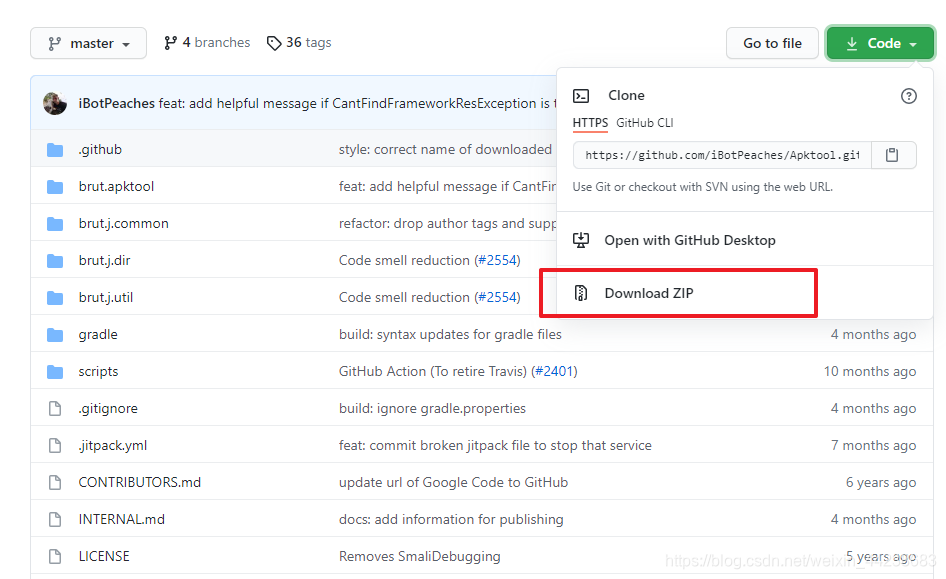This screenshot has height=579, width=946.
Task: Open the LICENSE file name
Action: [x=104, y=556]
